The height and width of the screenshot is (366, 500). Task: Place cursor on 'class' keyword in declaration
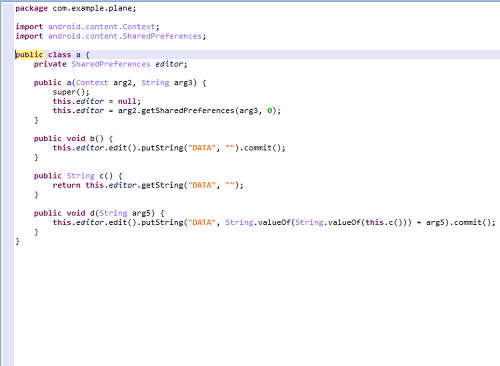[59, 55]
